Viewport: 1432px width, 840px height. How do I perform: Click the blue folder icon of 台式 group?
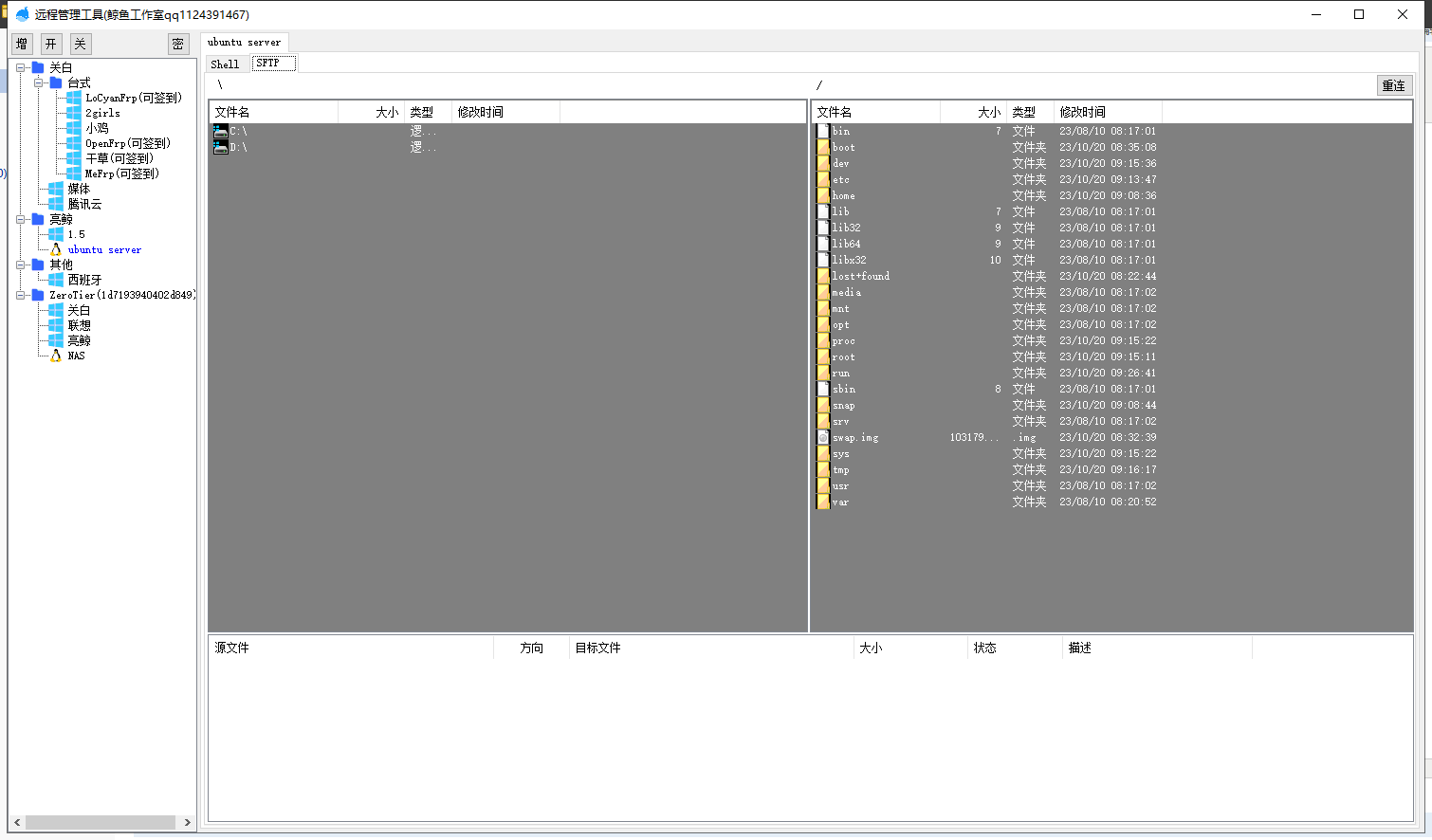coord(56,82)
